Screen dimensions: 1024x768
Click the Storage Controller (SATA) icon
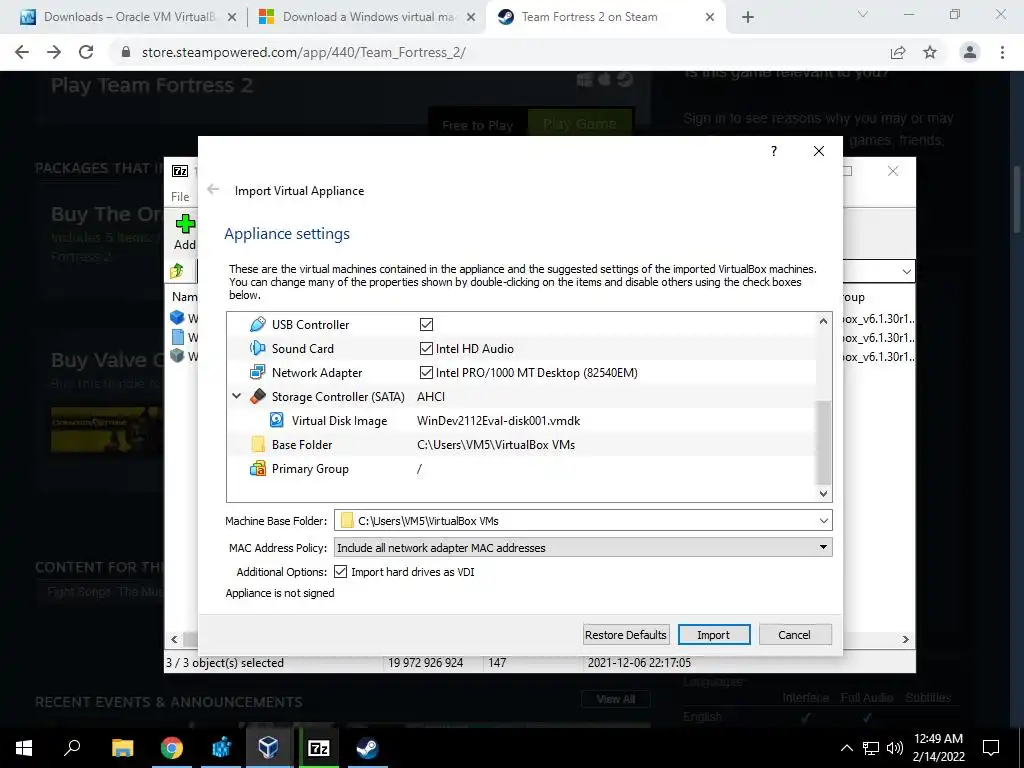coord(258,396)
